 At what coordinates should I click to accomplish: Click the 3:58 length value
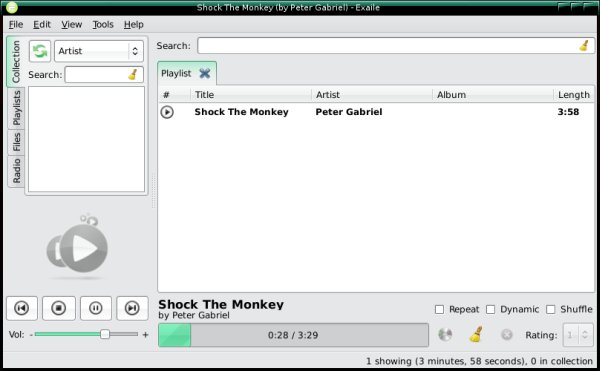568,112
